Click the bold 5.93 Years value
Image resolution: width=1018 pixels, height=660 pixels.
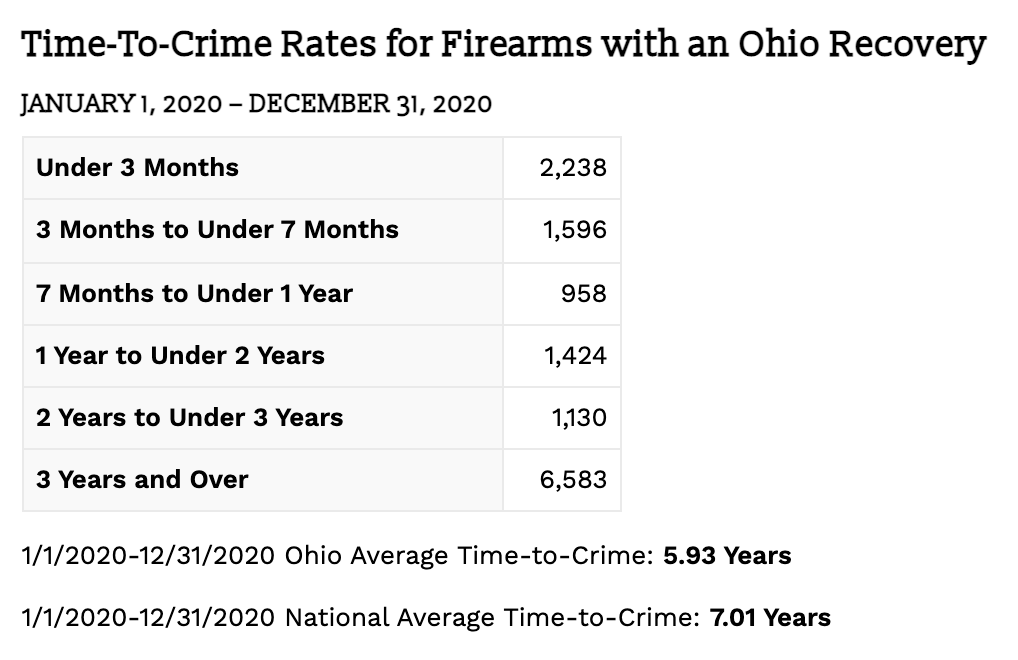(727, 556)
